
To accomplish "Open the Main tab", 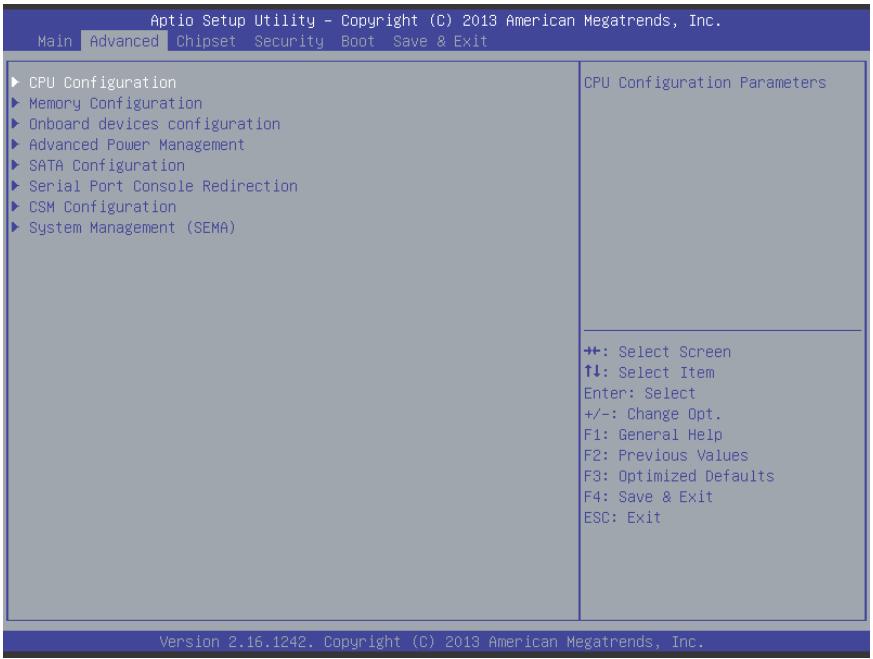I will pos(55,41).
